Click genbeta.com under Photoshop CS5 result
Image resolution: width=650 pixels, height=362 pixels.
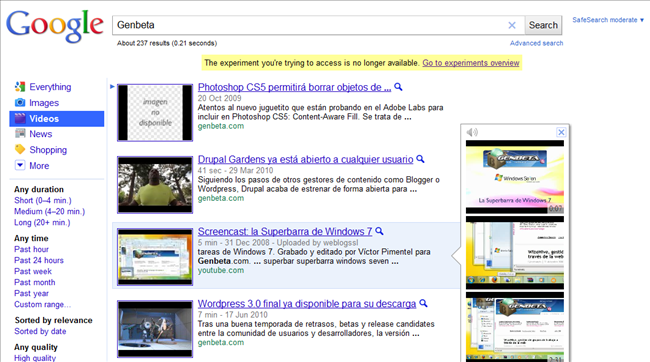point(221,126)
